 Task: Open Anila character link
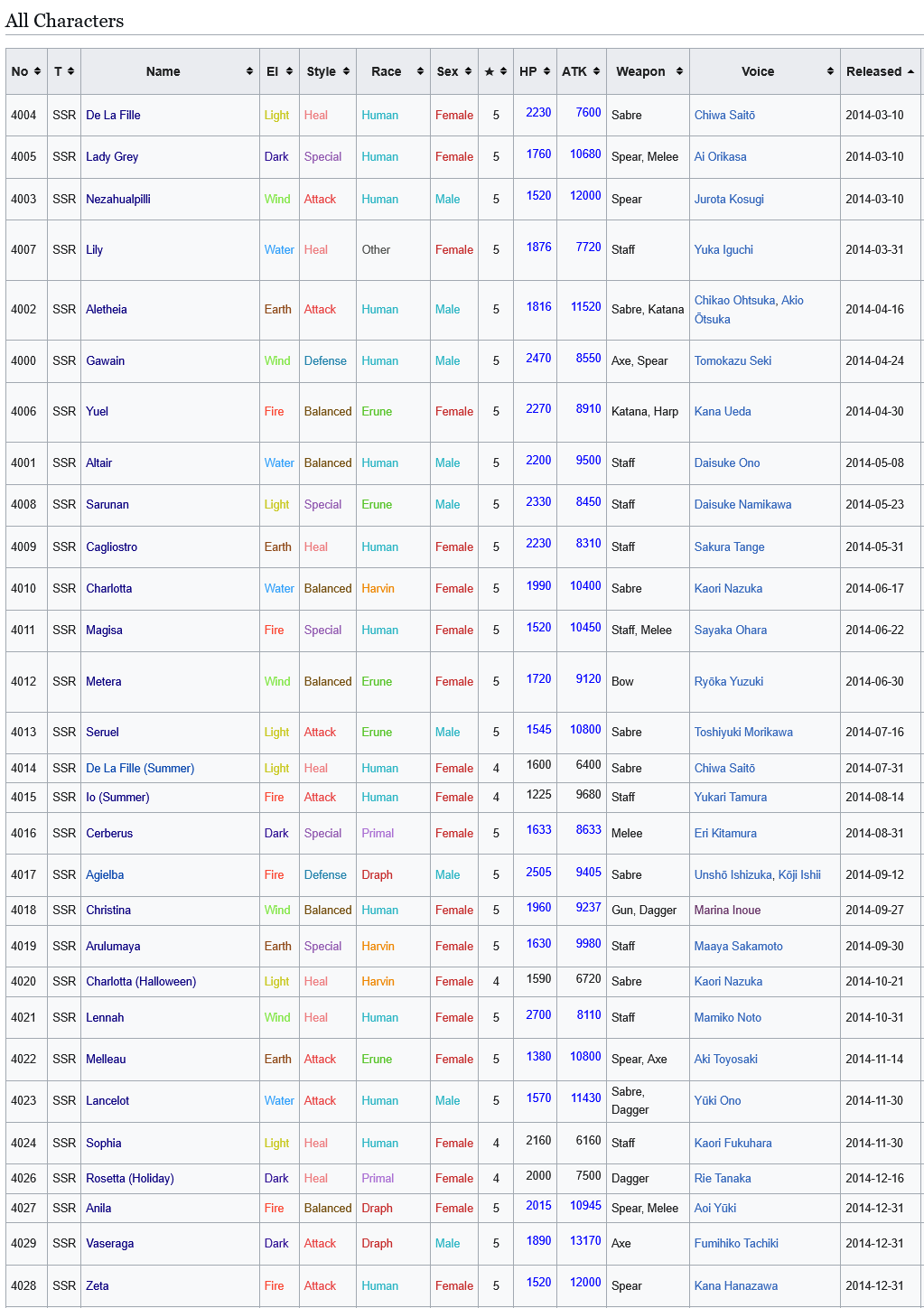[98, 1208]
